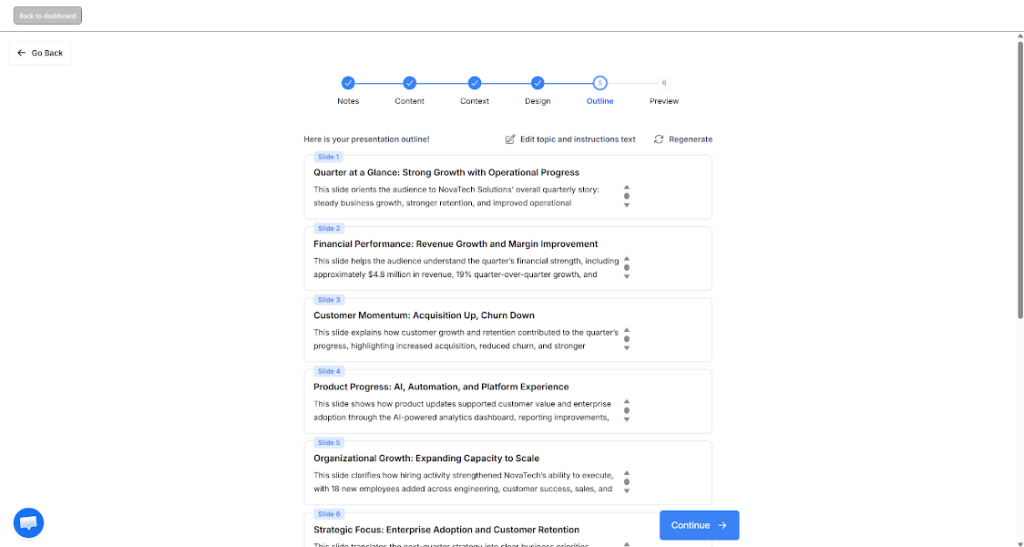Click the Go Back left arrow icon
This screenshot has width=1024, height=547.
[22, 53]
